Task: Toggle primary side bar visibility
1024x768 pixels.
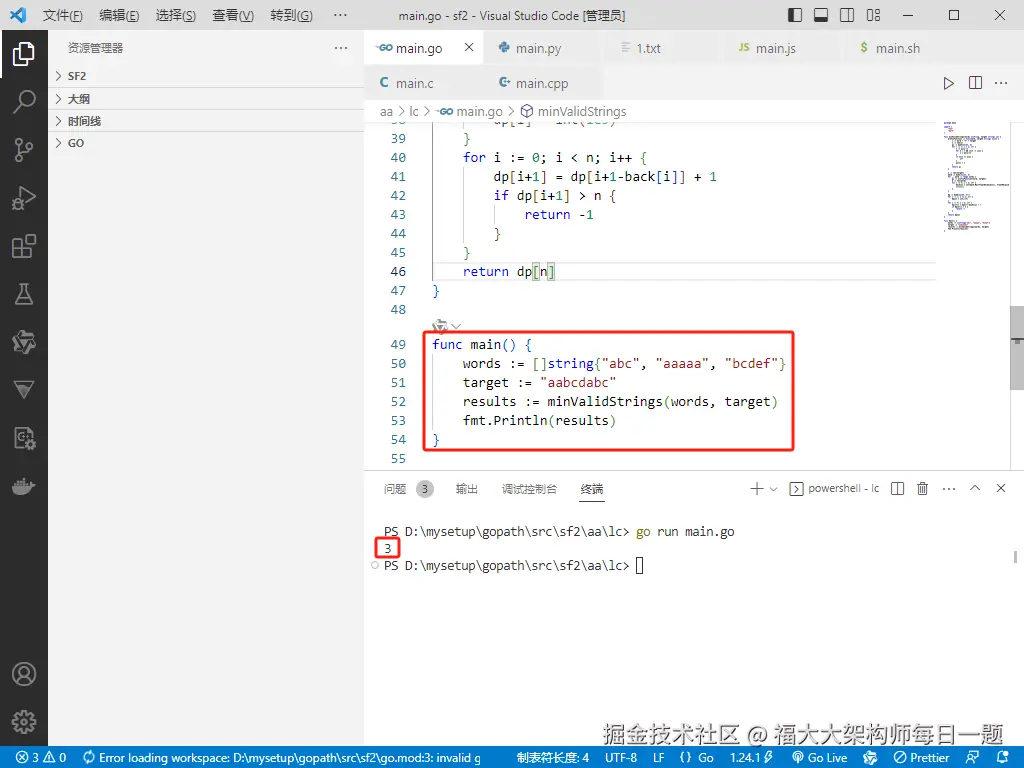Action: tap(795, 15)
